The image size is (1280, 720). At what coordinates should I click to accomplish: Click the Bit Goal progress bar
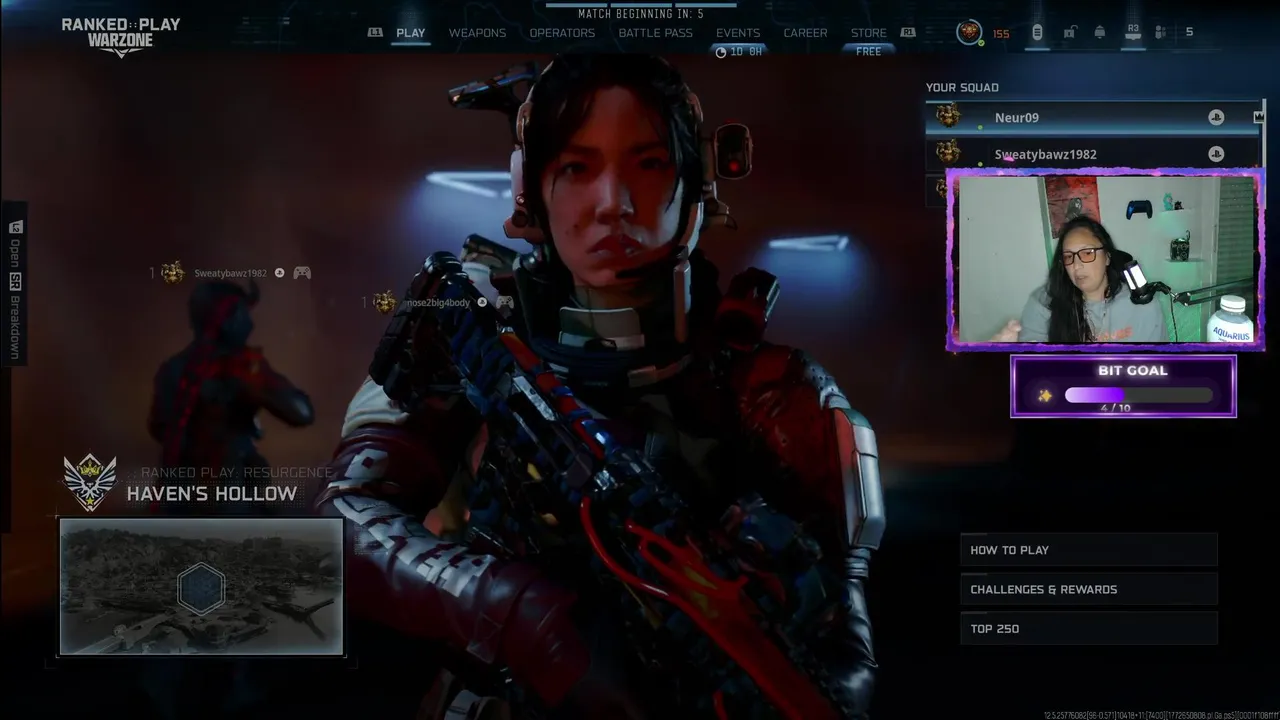[1138, 396]
